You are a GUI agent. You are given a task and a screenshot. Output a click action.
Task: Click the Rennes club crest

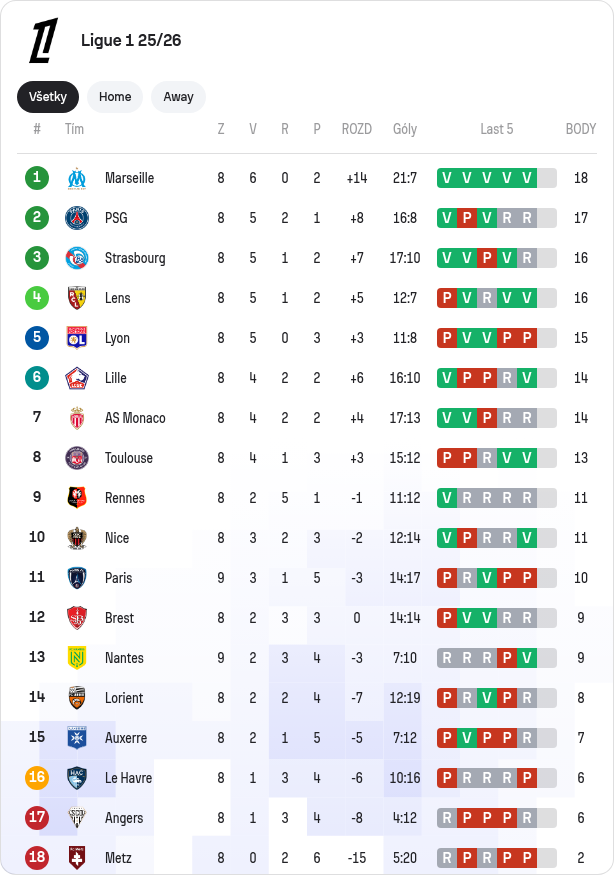(77, 498)
